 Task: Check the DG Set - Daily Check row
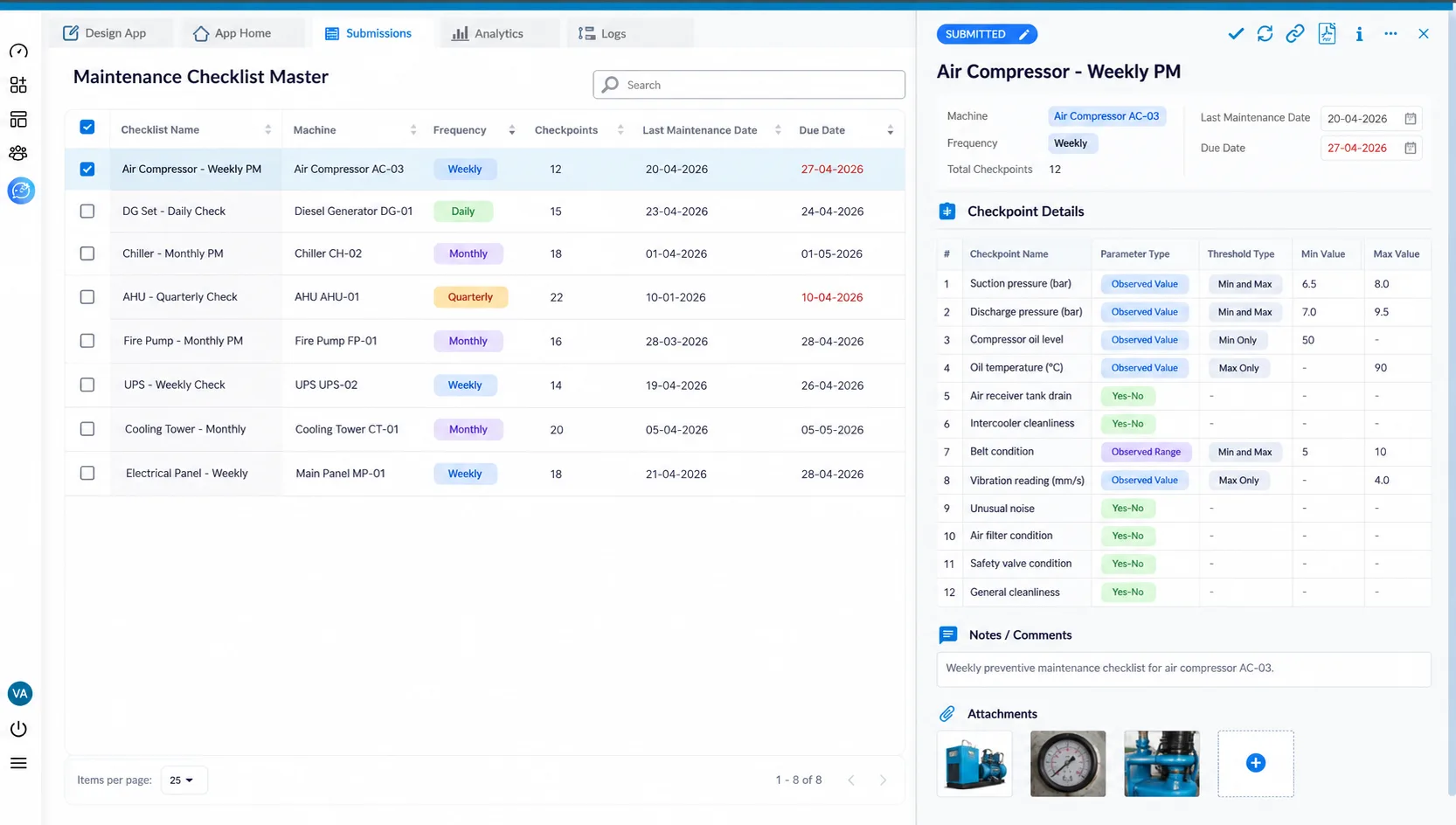(x=87, y=211)
